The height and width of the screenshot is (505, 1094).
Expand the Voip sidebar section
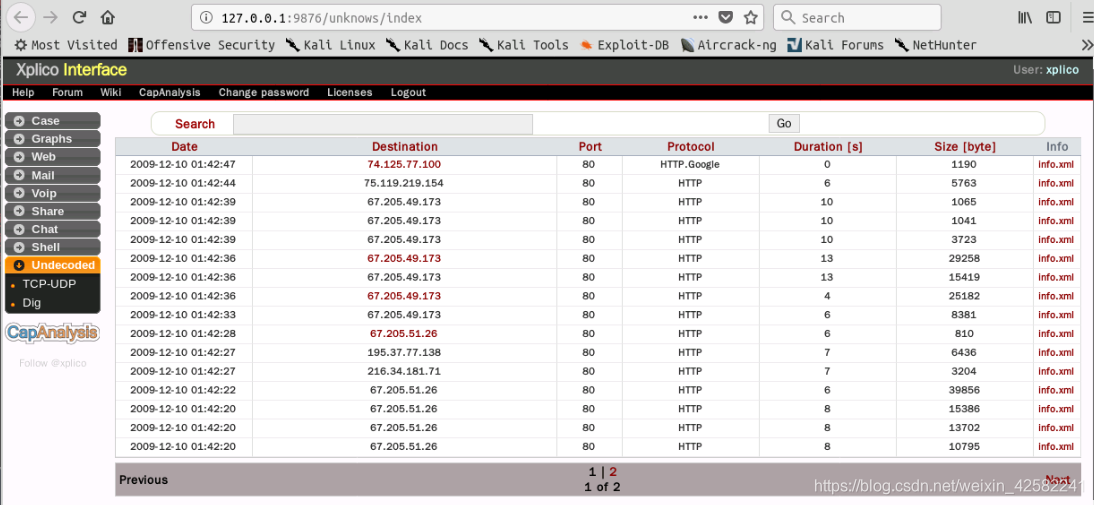(x=52, y=193)
